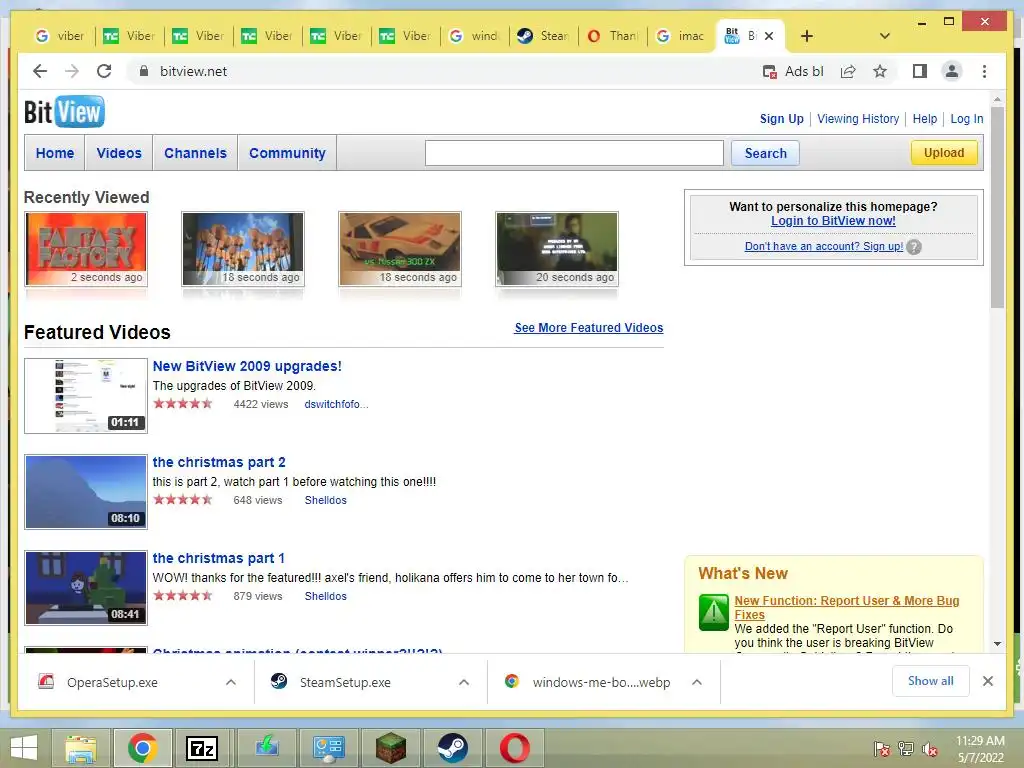This screenshot has height=768, width=1024.
Task: Open New BitView 2009 upgrades video title
Action: pos(247,366)
